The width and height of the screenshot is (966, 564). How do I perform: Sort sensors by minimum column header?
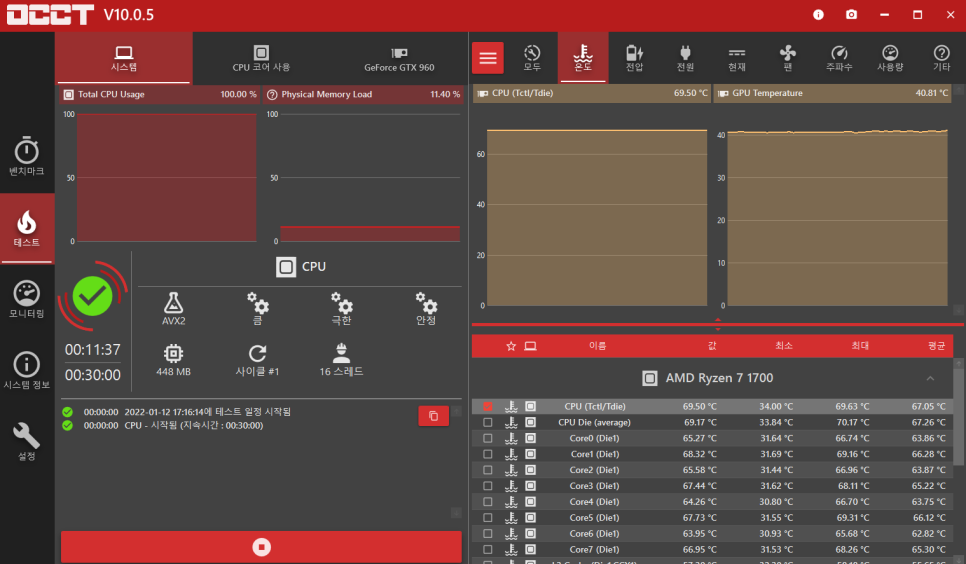pyautogui.click(x=784, y=346)
